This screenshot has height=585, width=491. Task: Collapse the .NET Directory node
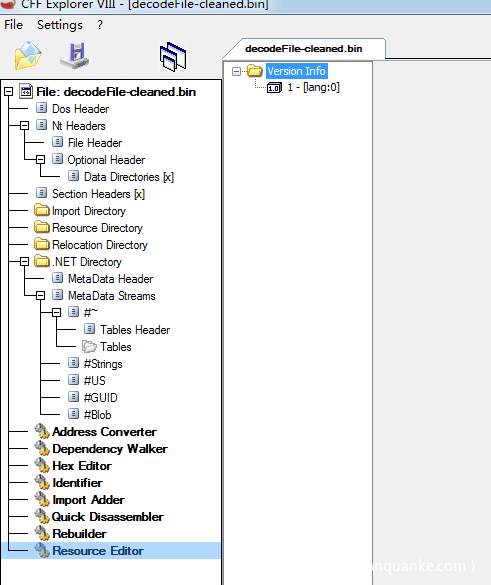pyautogui.click(x=24, y=262)
